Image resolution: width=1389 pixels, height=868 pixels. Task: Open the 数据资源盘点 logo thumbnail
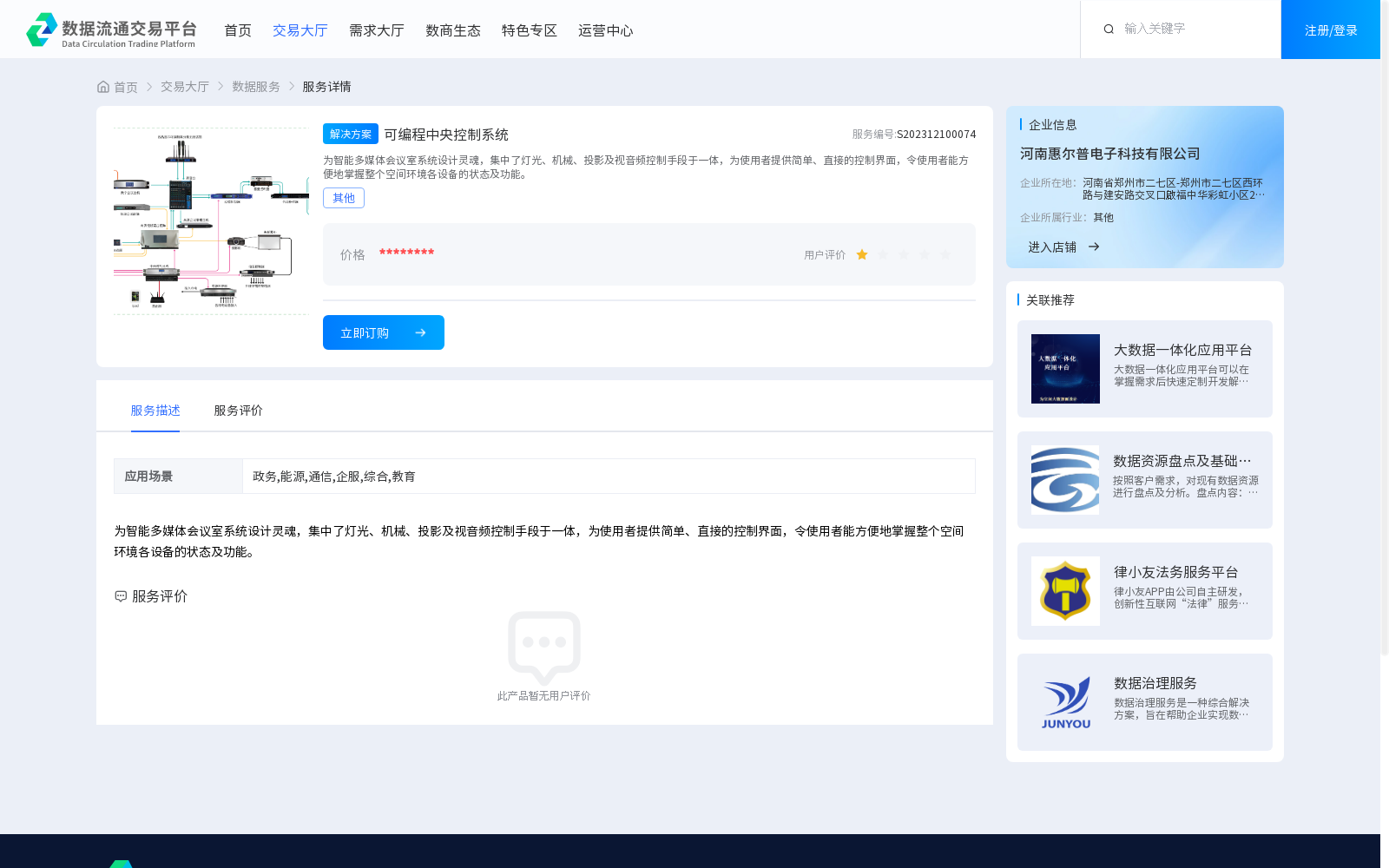point(1065,480)
